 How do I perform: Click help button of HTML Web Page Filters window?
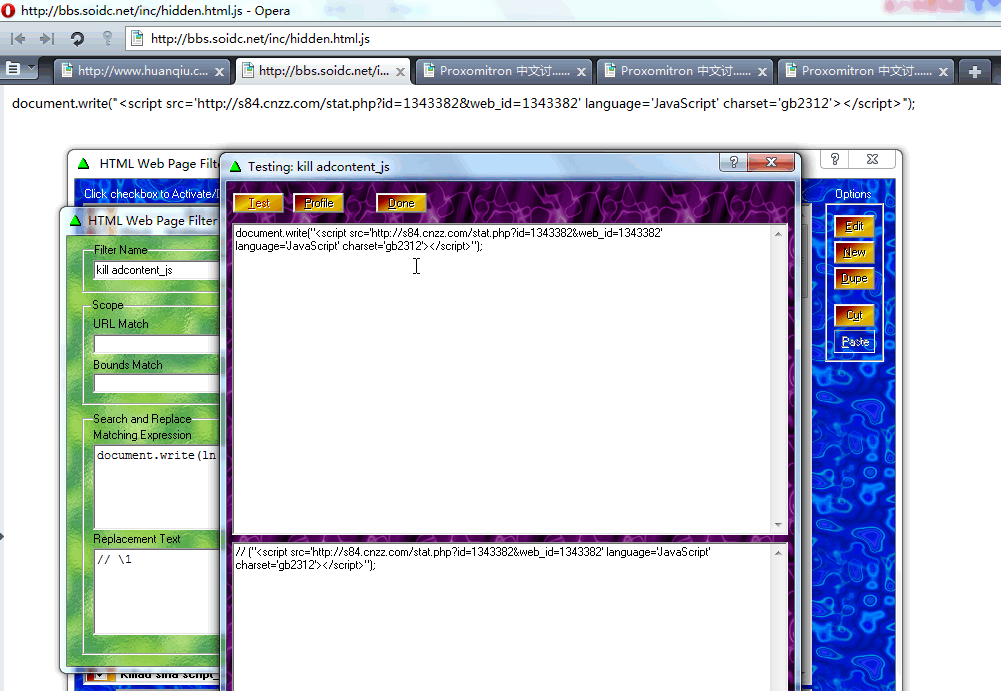834,159
